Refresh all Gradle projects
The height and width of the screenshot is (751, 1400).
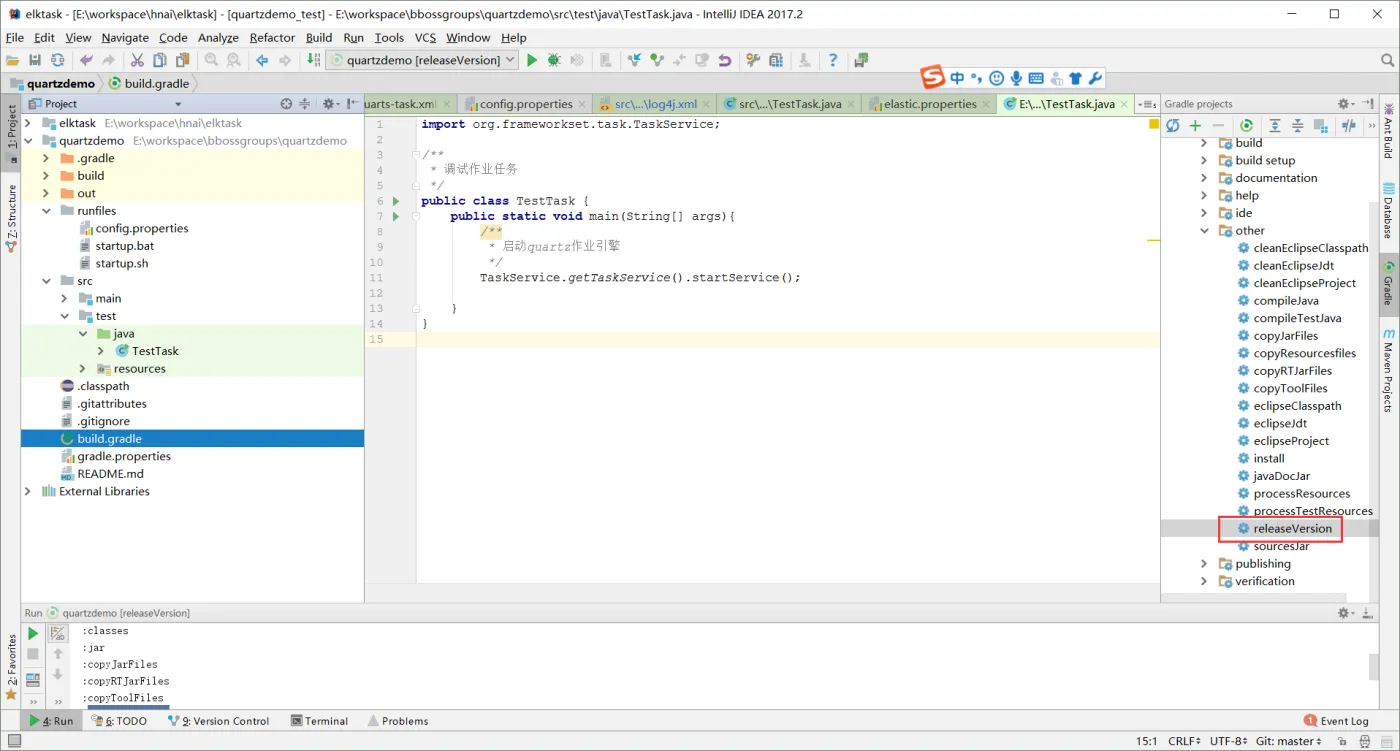[1173, 126]
